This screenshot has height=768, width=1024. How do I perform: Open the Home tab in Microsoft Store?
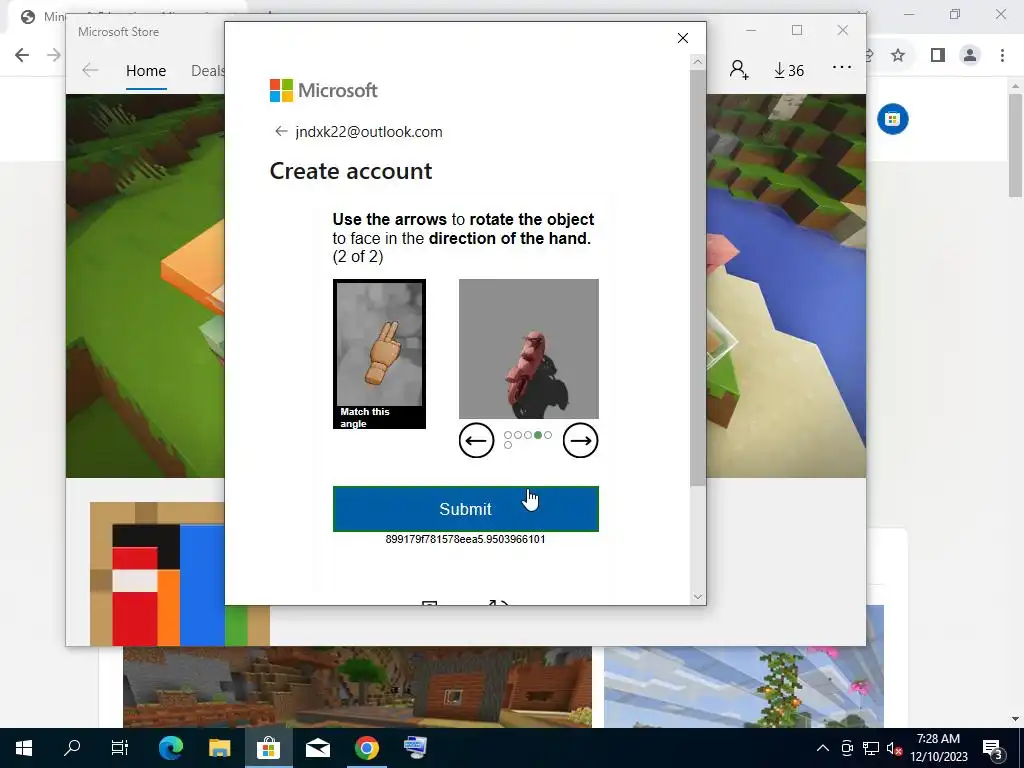146,71
